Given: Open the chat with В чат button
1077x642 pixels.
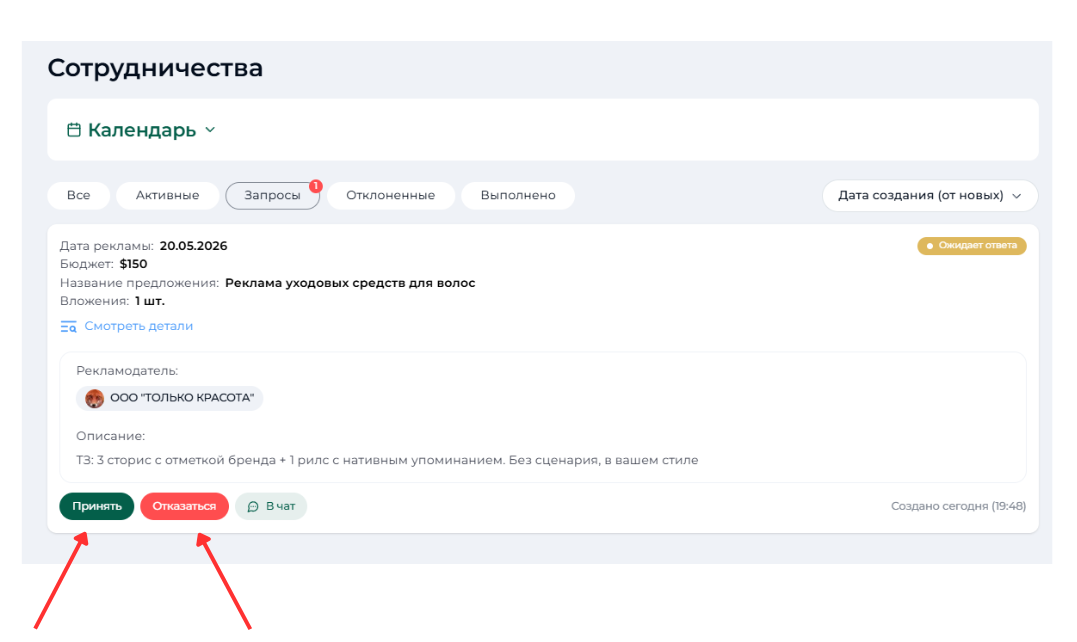Looking at the screenshot, I should (271, 506).
